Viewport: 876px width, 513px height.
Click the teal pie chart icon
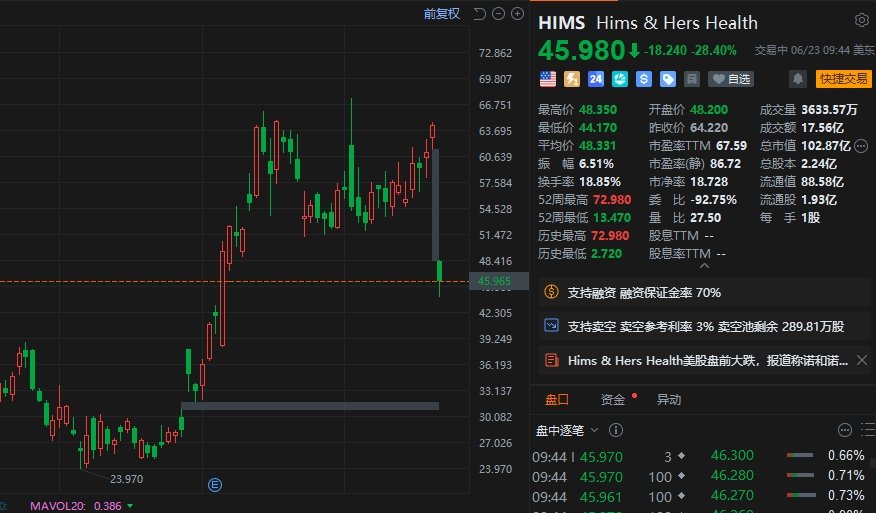point(620,79)
